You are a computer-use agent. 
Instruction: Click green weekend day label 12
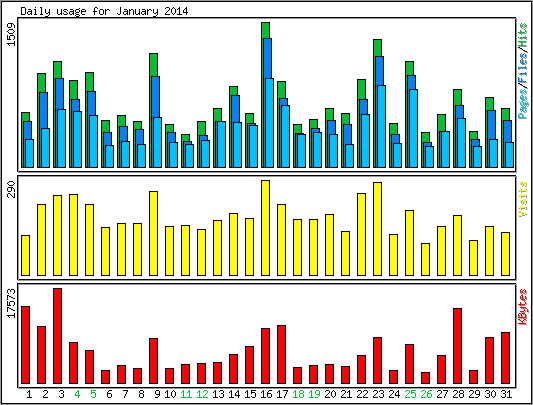tap(202, 394)
